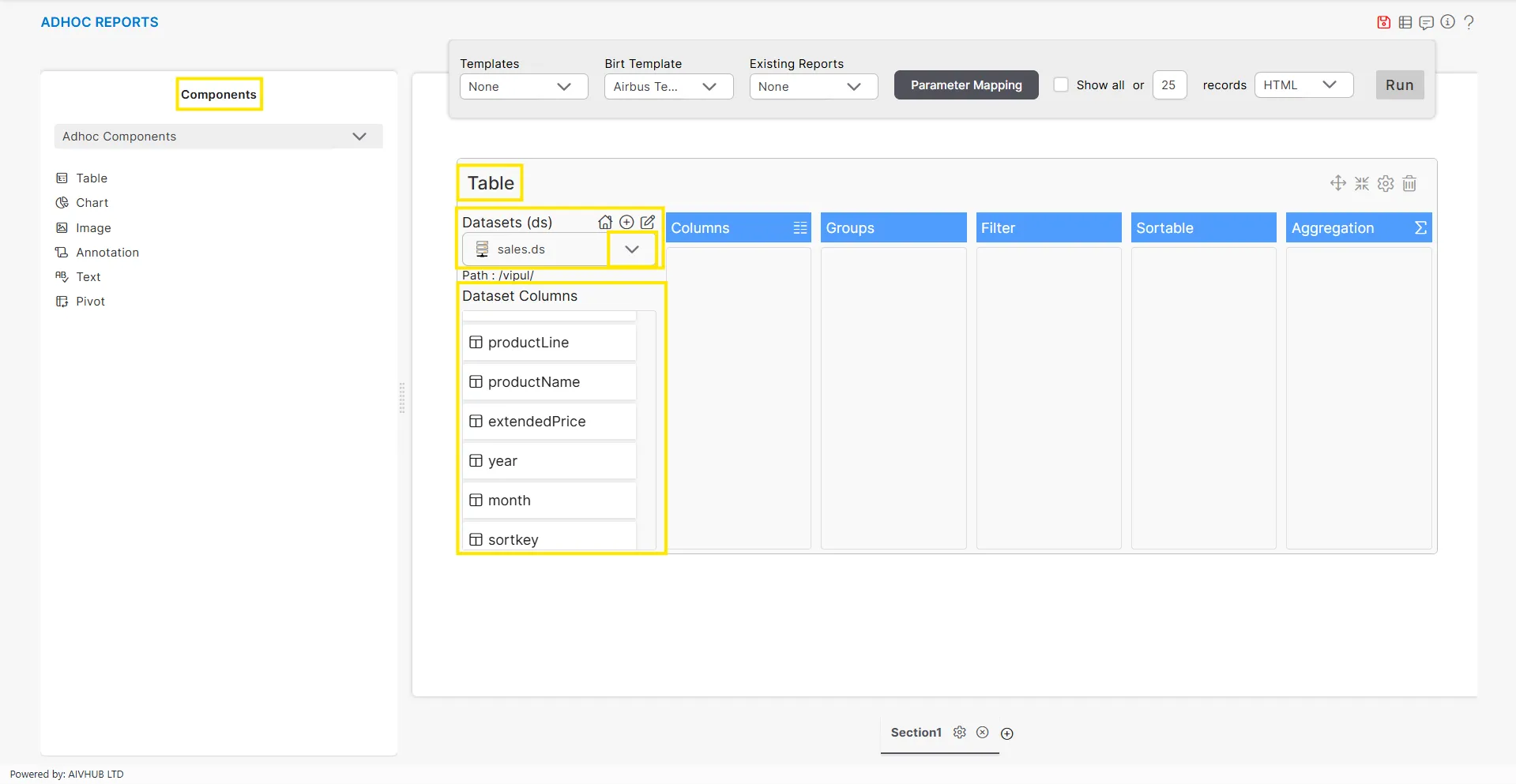Click the help question mark icon

tap(1469, 22)
